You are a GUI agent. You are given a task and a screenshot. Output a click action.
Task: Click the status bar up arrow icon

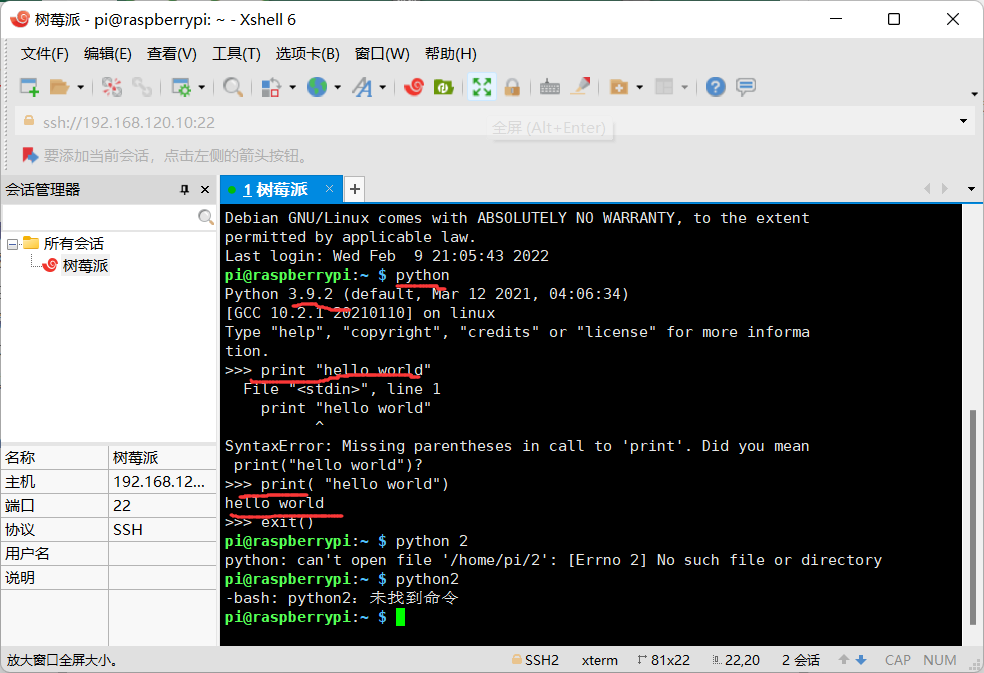point(844,660)
